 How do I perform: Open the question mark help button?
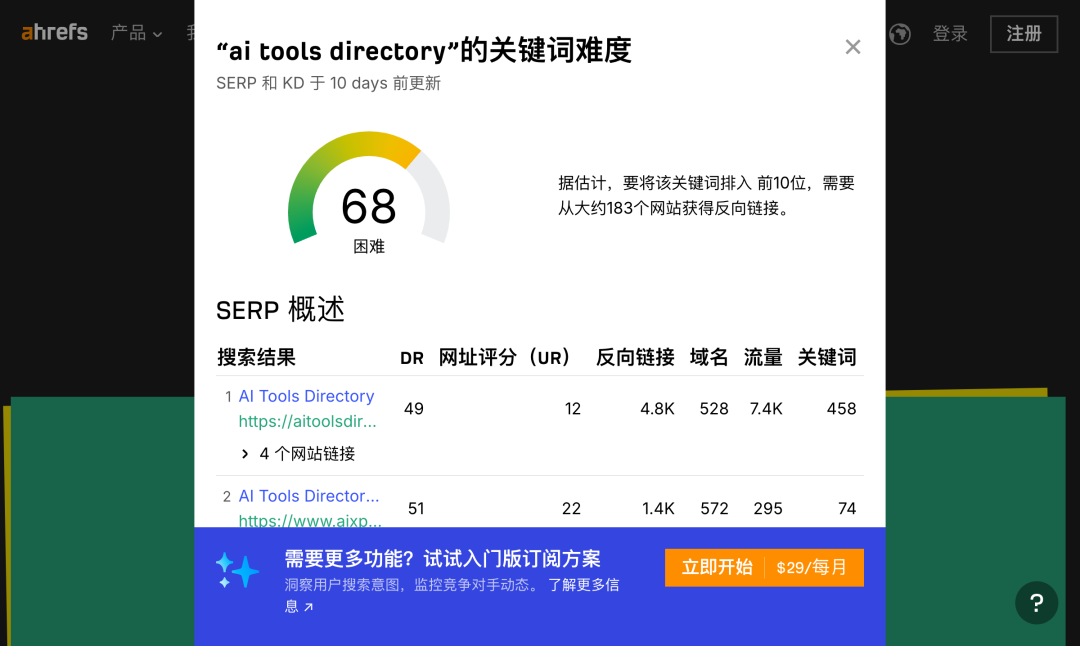[x=1036, y=603]
